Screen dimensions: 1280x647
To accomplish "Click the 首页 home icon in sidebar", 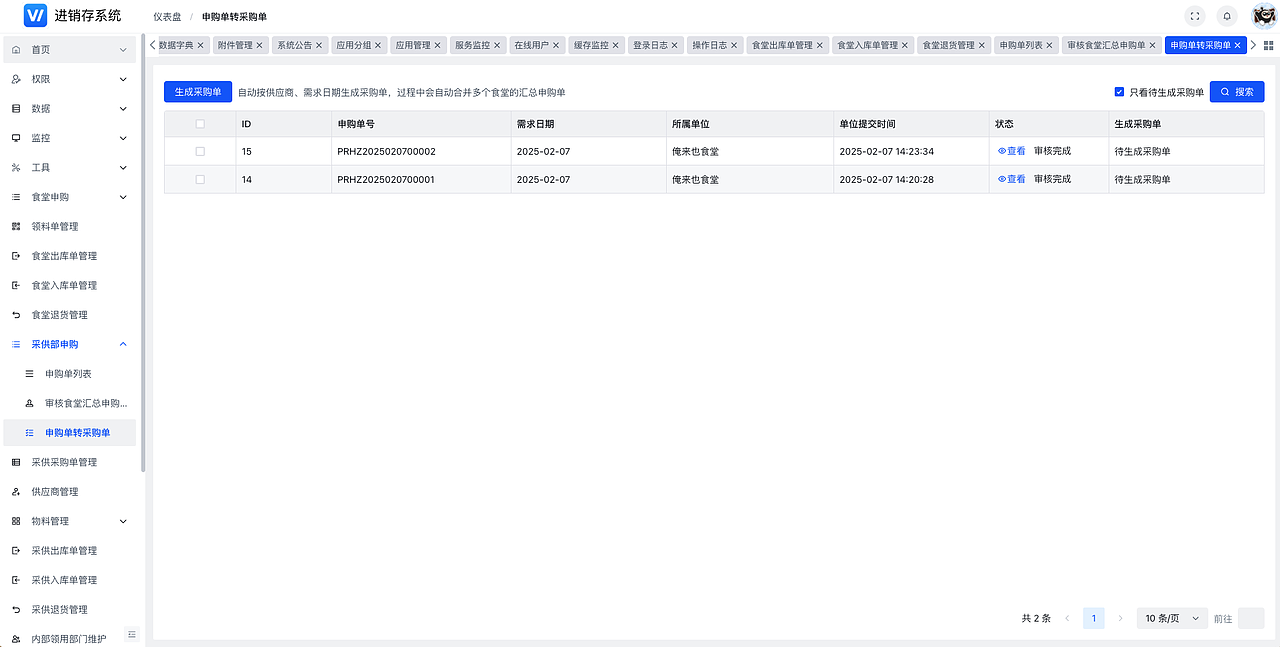I will [x=16, y=49].
